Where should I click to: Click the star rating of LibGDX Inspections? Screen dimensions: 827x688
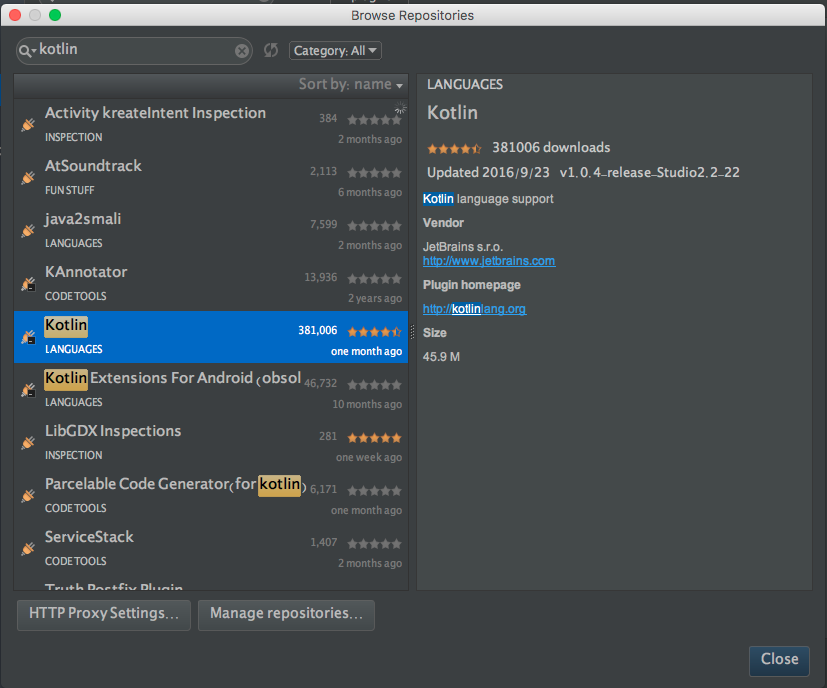pyautogui.click(x=374, y=437)
